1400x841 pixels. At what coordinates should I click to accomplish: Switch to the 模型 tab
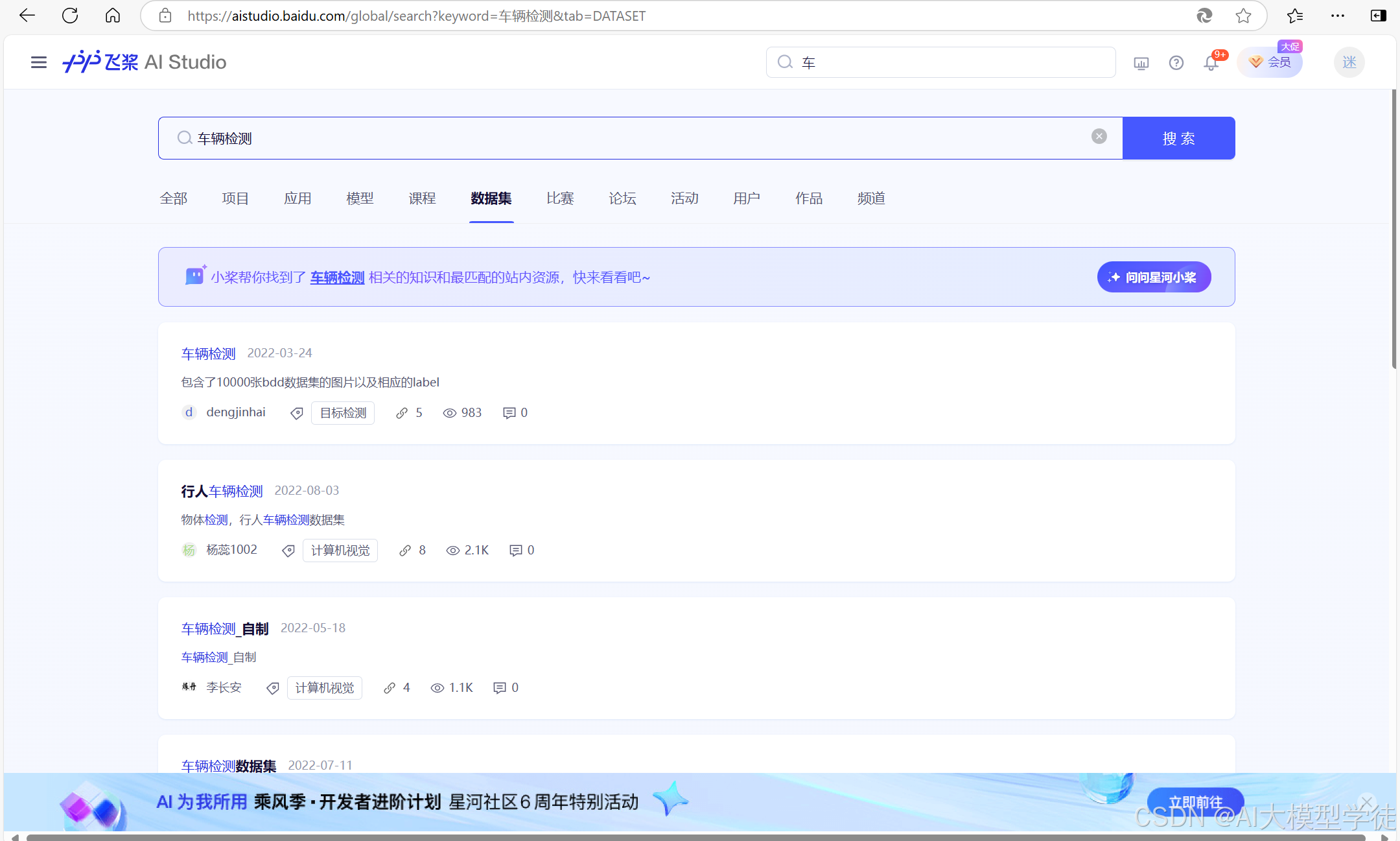pos(360,198)
